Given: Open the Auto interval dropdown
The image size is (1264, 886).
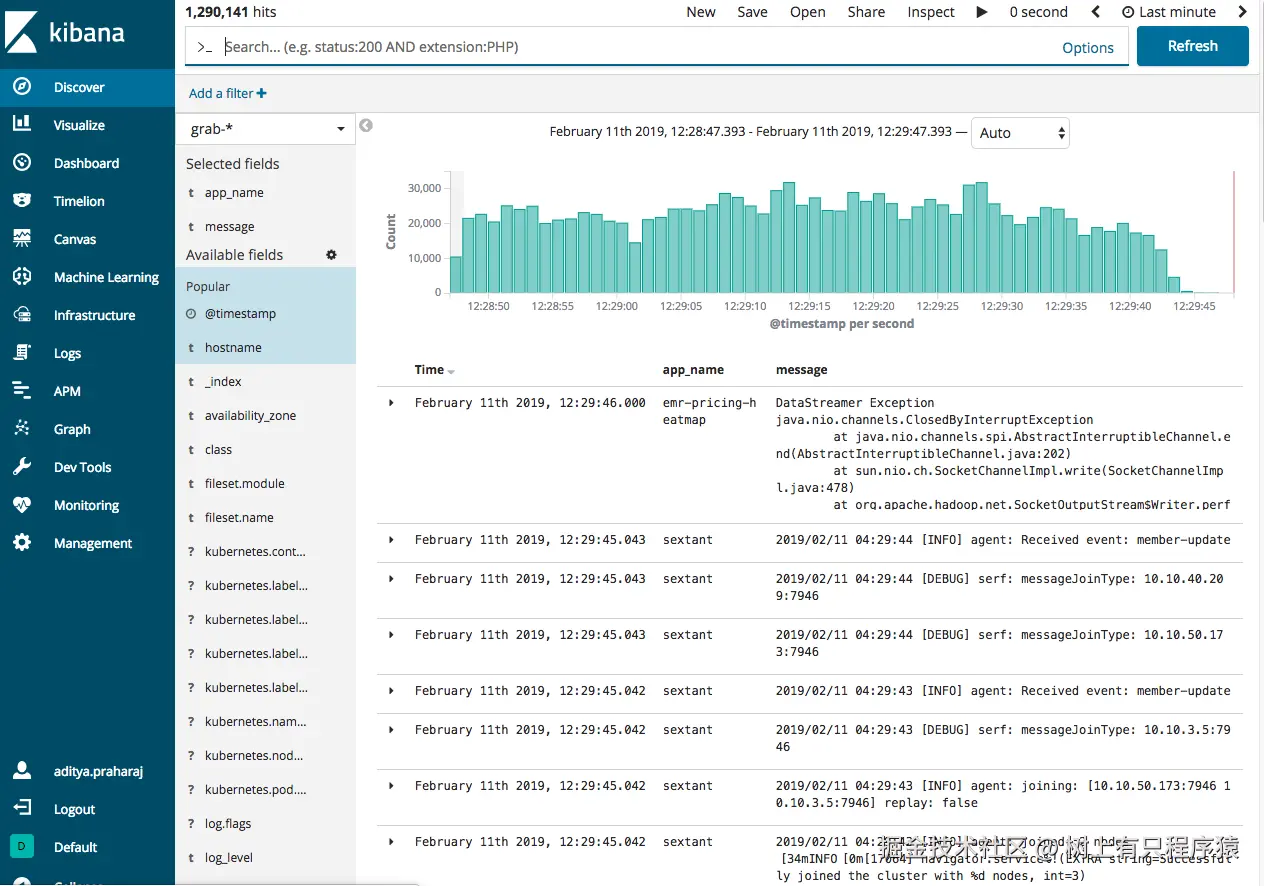Looking at the screenshot, I should pyautogui.click(x=1019, y=133).
